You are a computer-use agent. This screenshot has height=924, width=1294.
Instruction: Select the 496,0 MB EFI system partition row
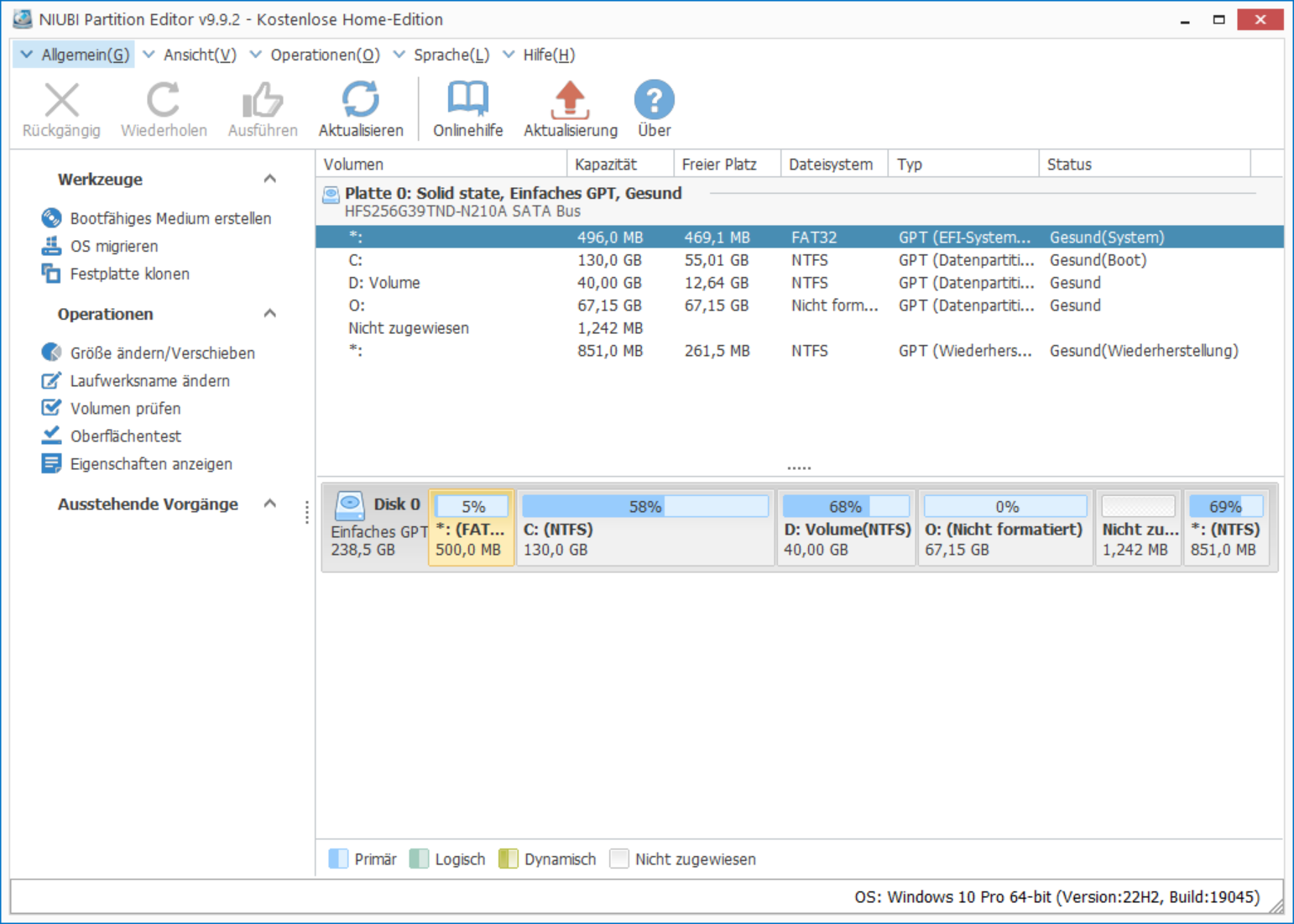tap(800, 238)
